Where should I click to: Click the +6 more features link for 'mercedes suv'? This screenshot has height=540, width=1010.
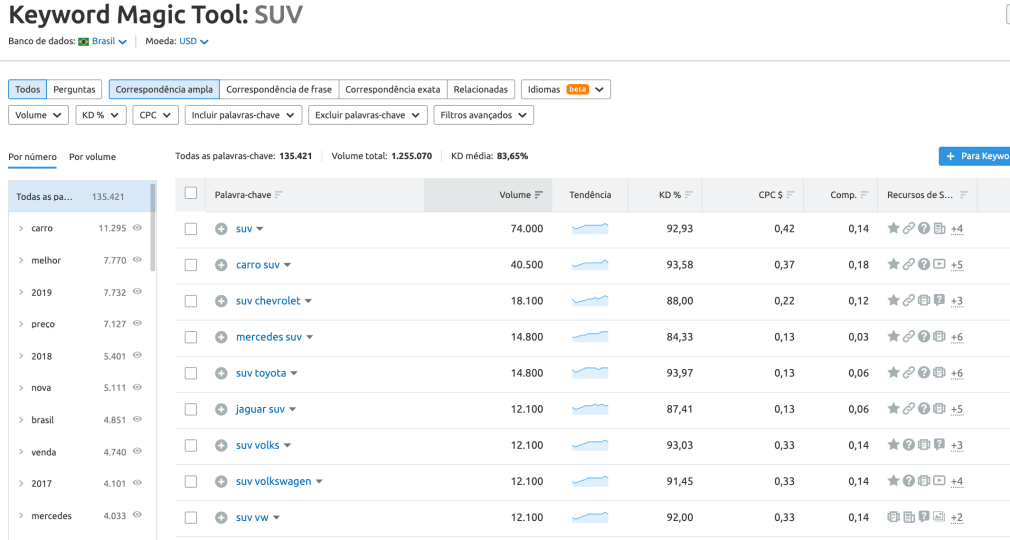957,337
